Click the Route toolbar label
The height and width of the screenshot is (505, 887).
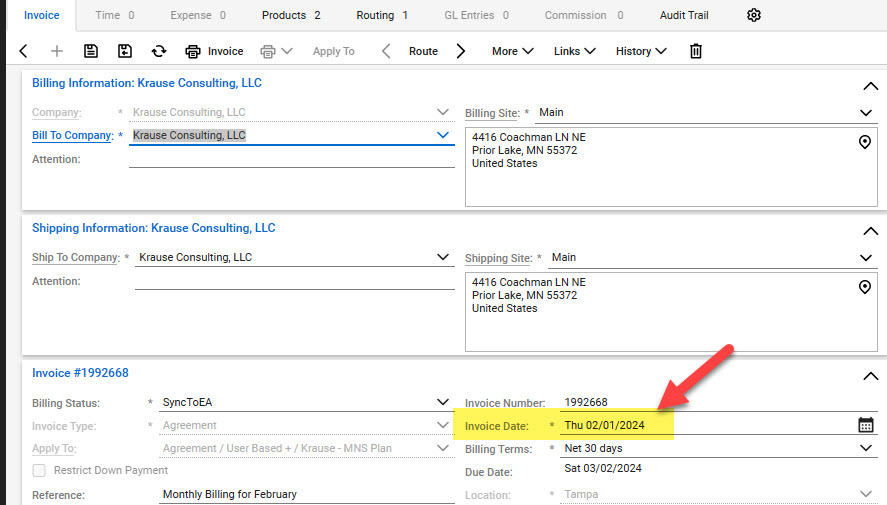coord(423,51)
